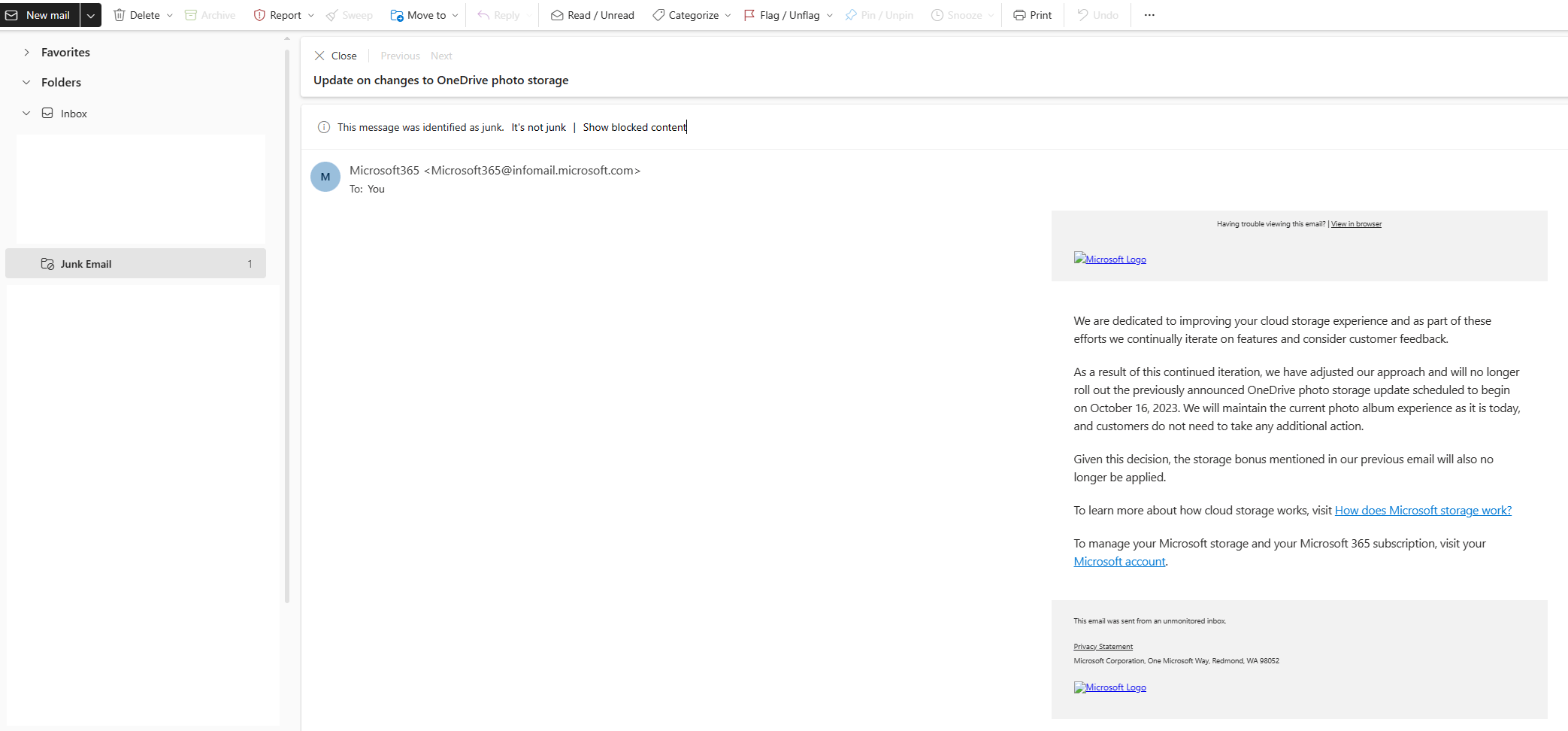This screenshot has width=1568, height=731.
Task: Collapse the Inbox folder chevron
Action: [x=26, y=114]
